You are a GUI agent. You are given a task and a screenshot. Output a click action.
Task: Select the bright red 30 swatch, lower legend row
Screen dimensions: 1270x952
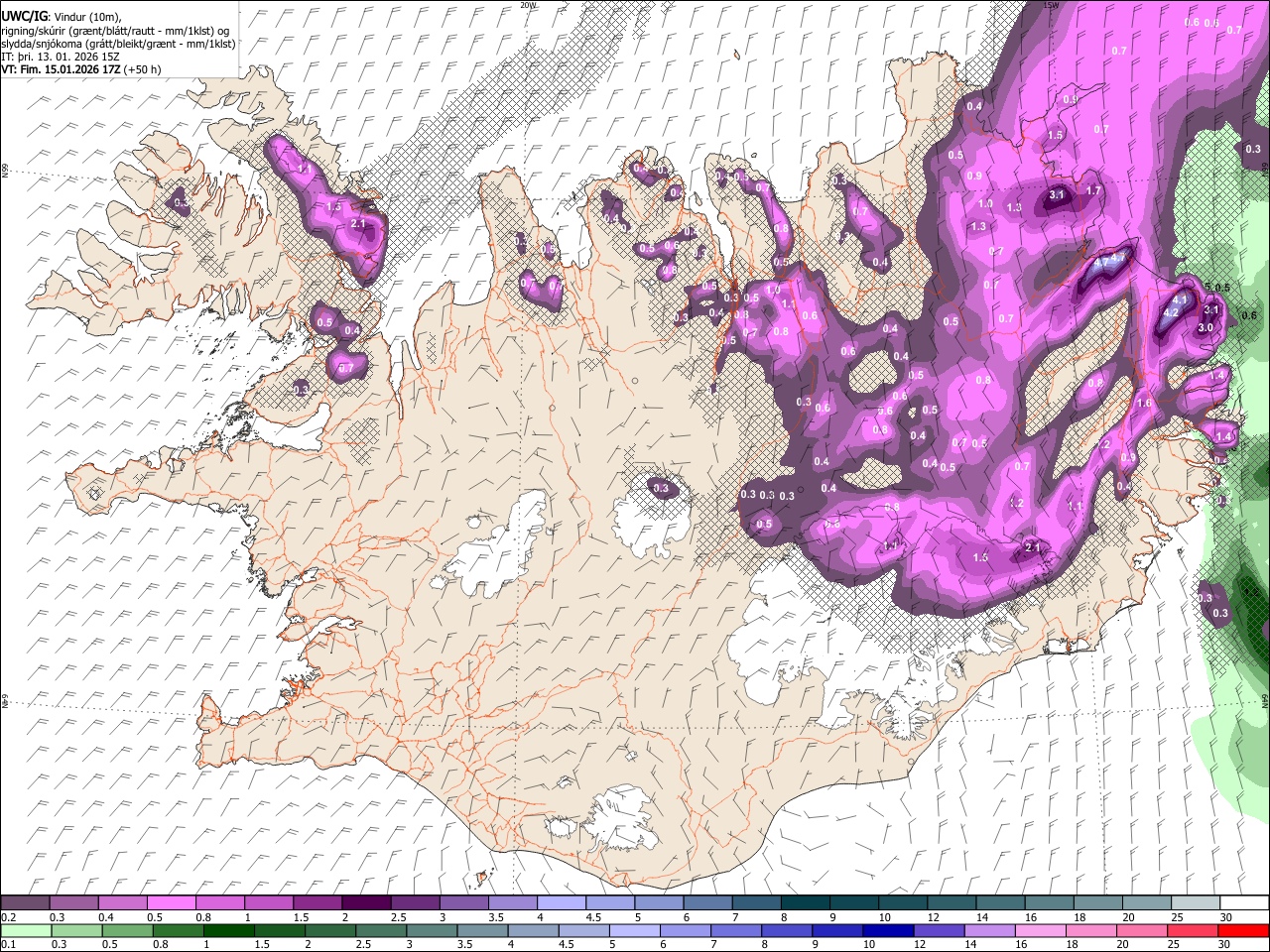point(1243,930)
